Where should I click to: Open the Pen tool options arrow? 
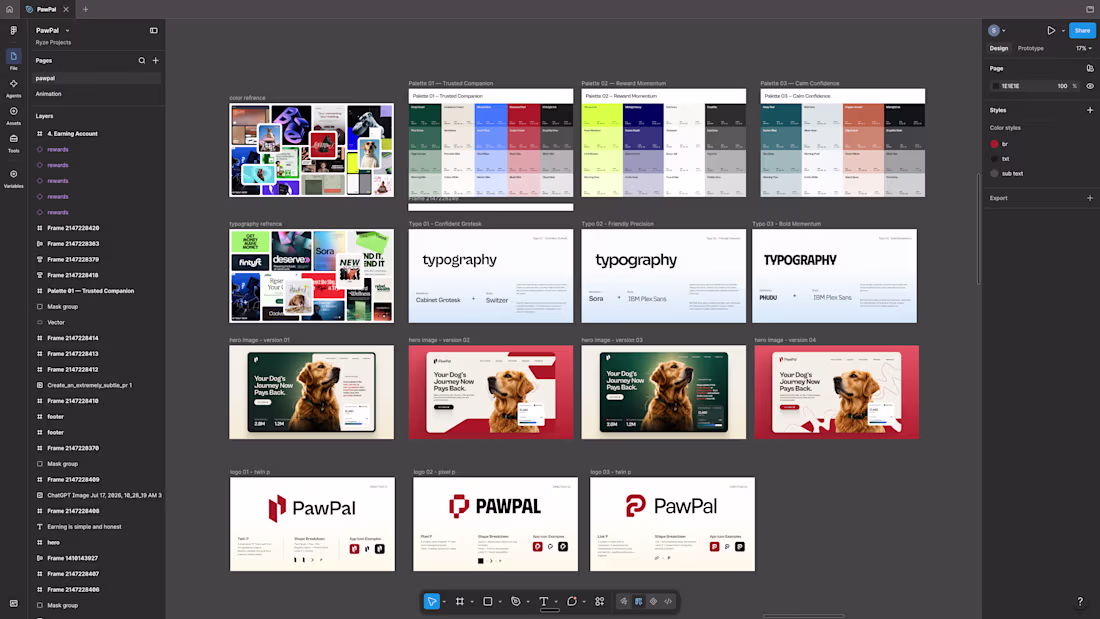[528, 601]
